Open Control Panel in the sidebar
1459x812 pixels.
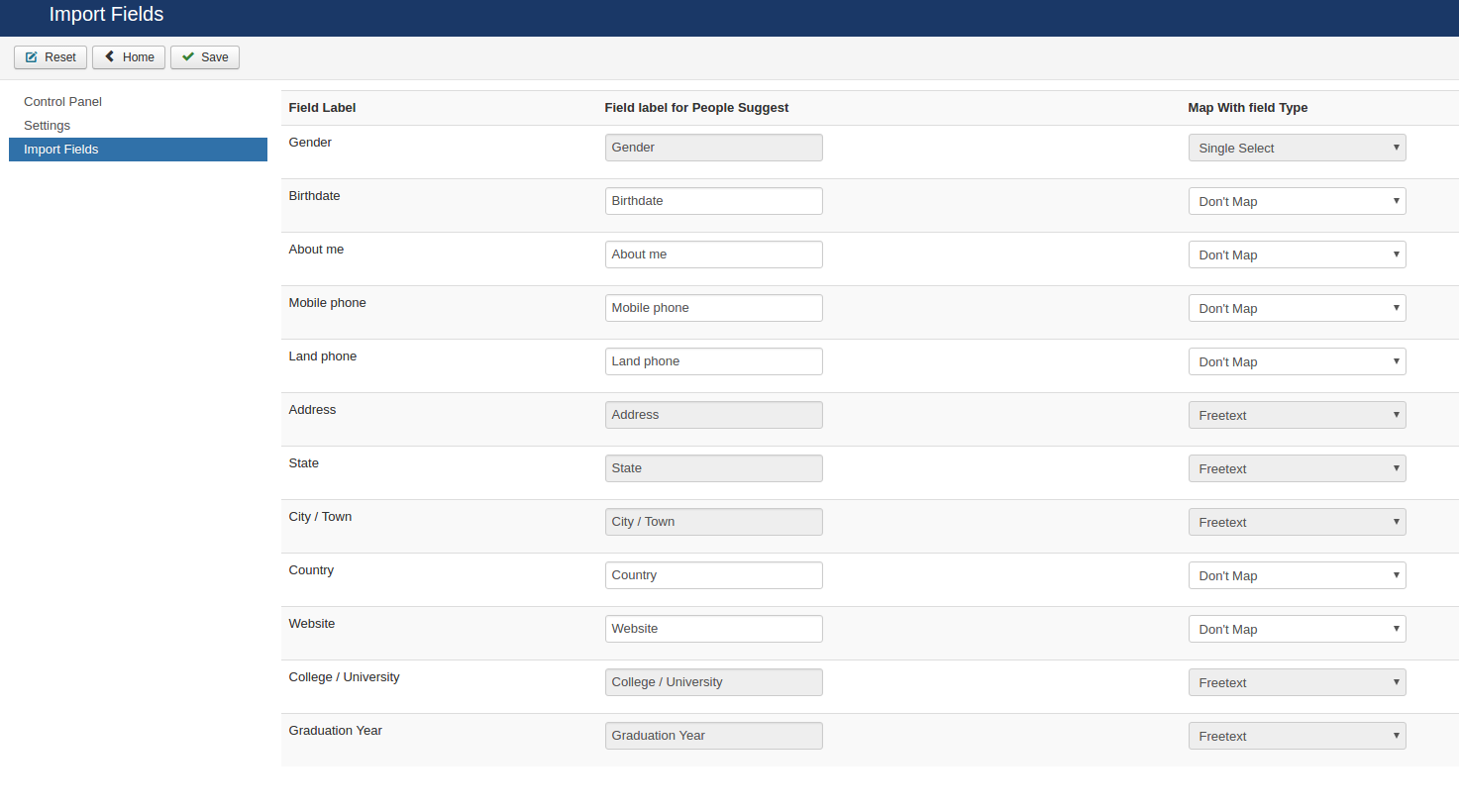click(x=62, y=102)
